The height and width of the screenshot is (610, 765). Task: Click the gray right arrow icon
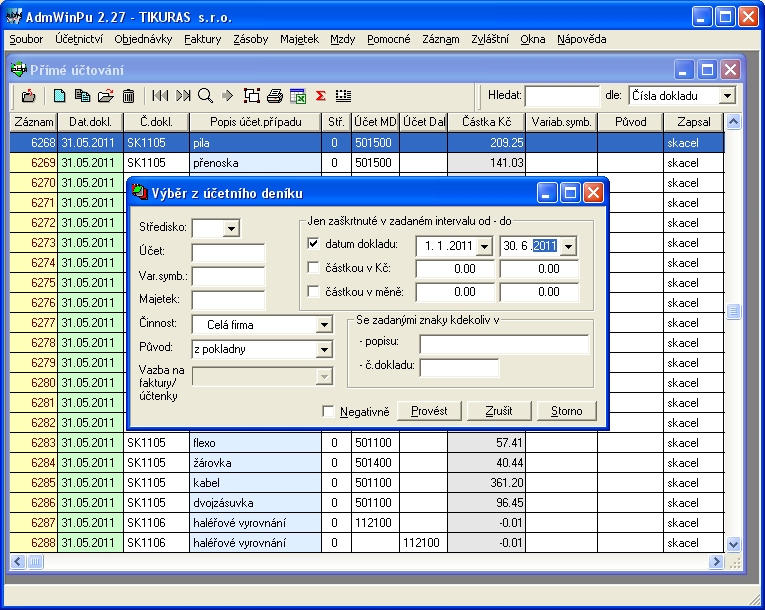click(227, 96)
